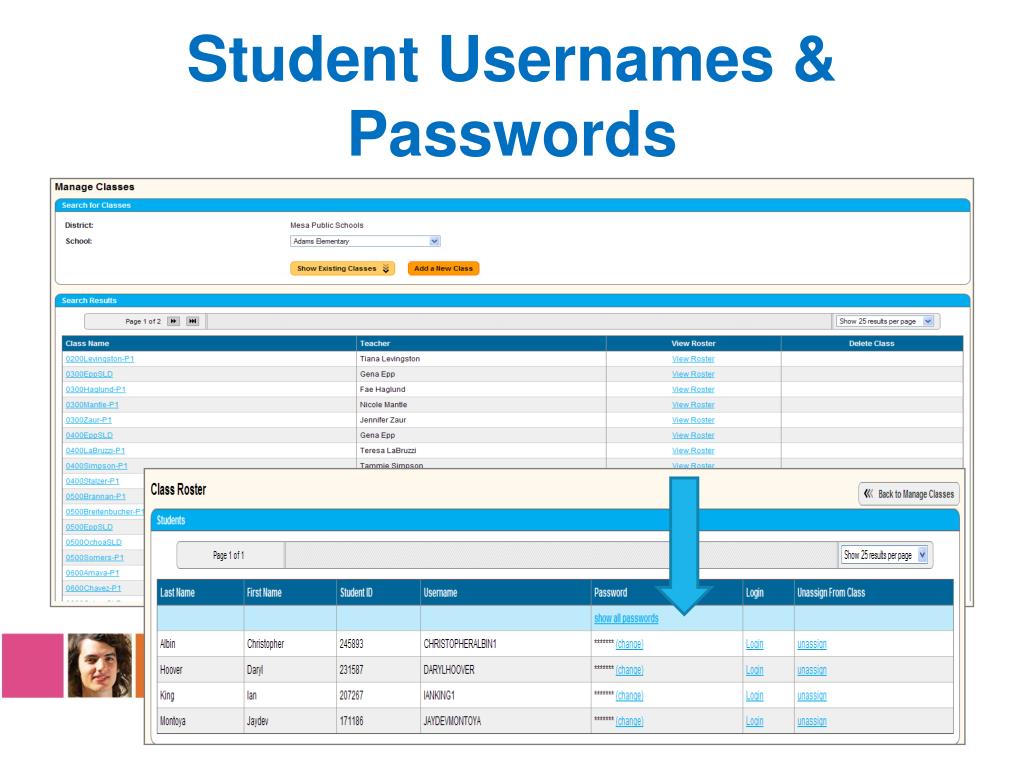
Task: Login as Daryl Hoover
Action: 754,670
